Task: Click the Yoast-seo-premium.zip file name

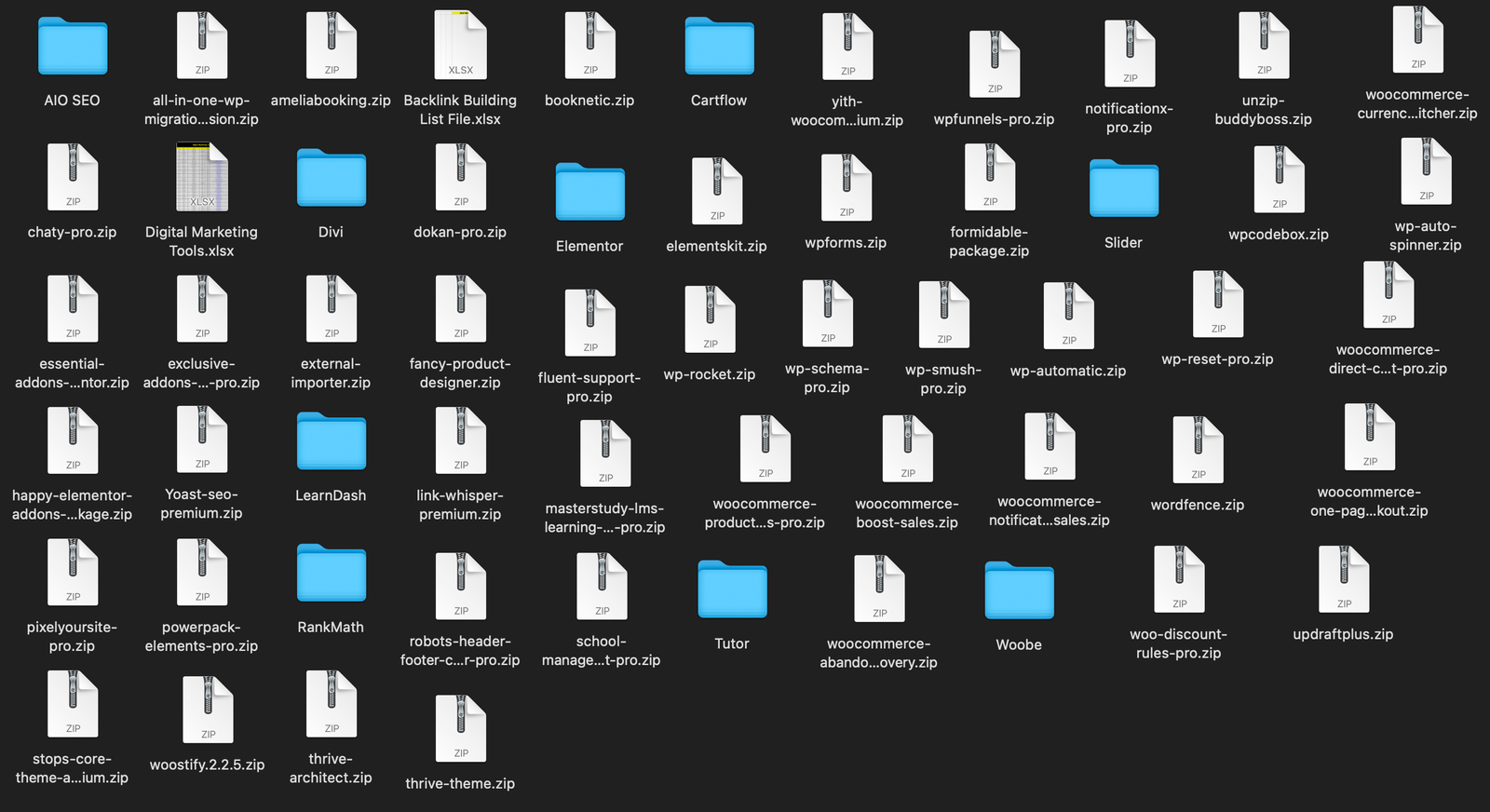Action: [x=201, y=504]
